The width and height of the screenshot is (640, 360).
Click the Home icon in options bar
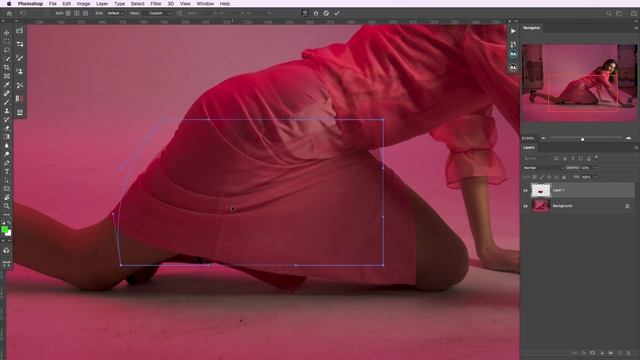click(9, 13)
